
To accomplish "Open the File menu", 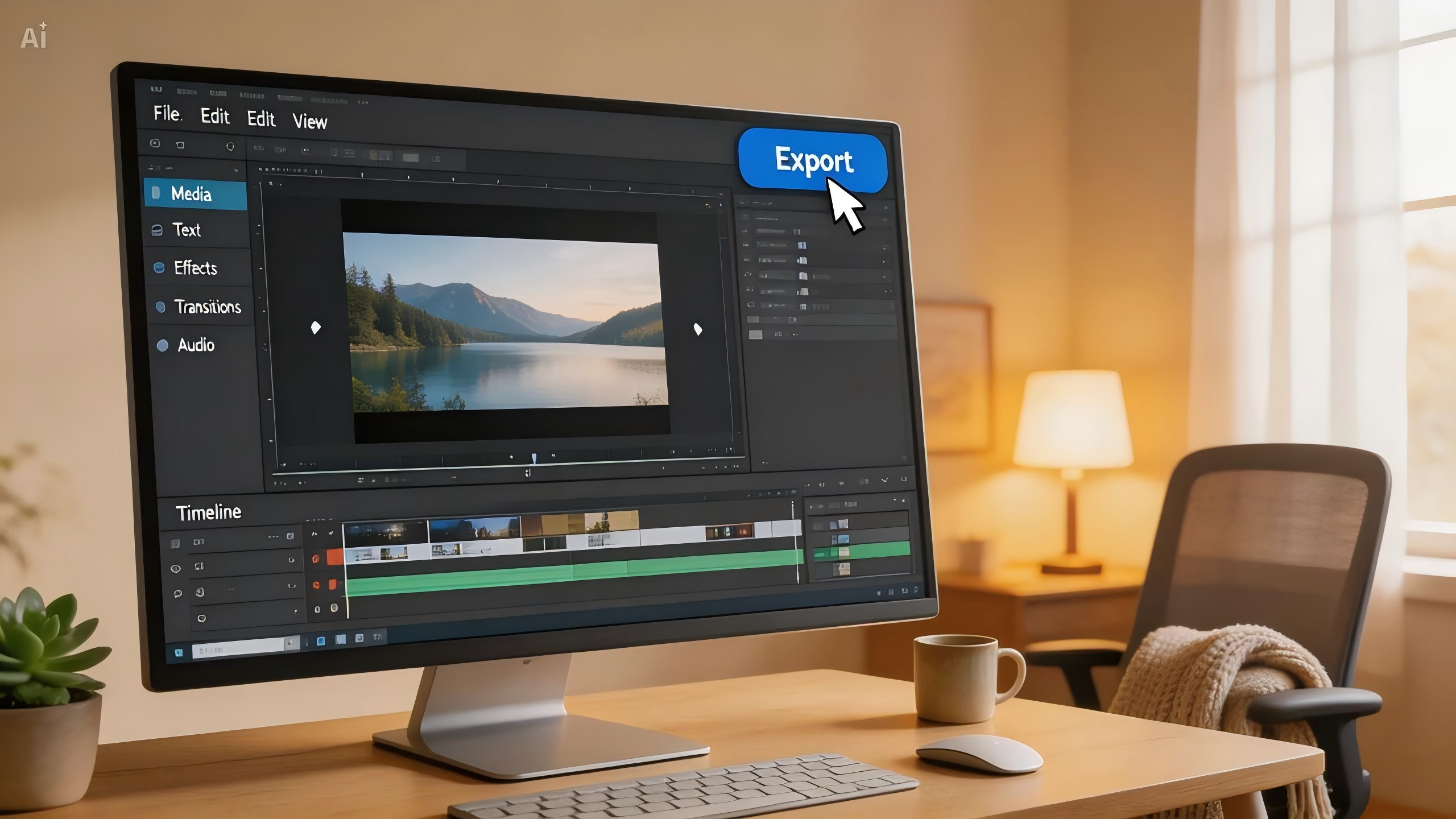I will (166, 114).
